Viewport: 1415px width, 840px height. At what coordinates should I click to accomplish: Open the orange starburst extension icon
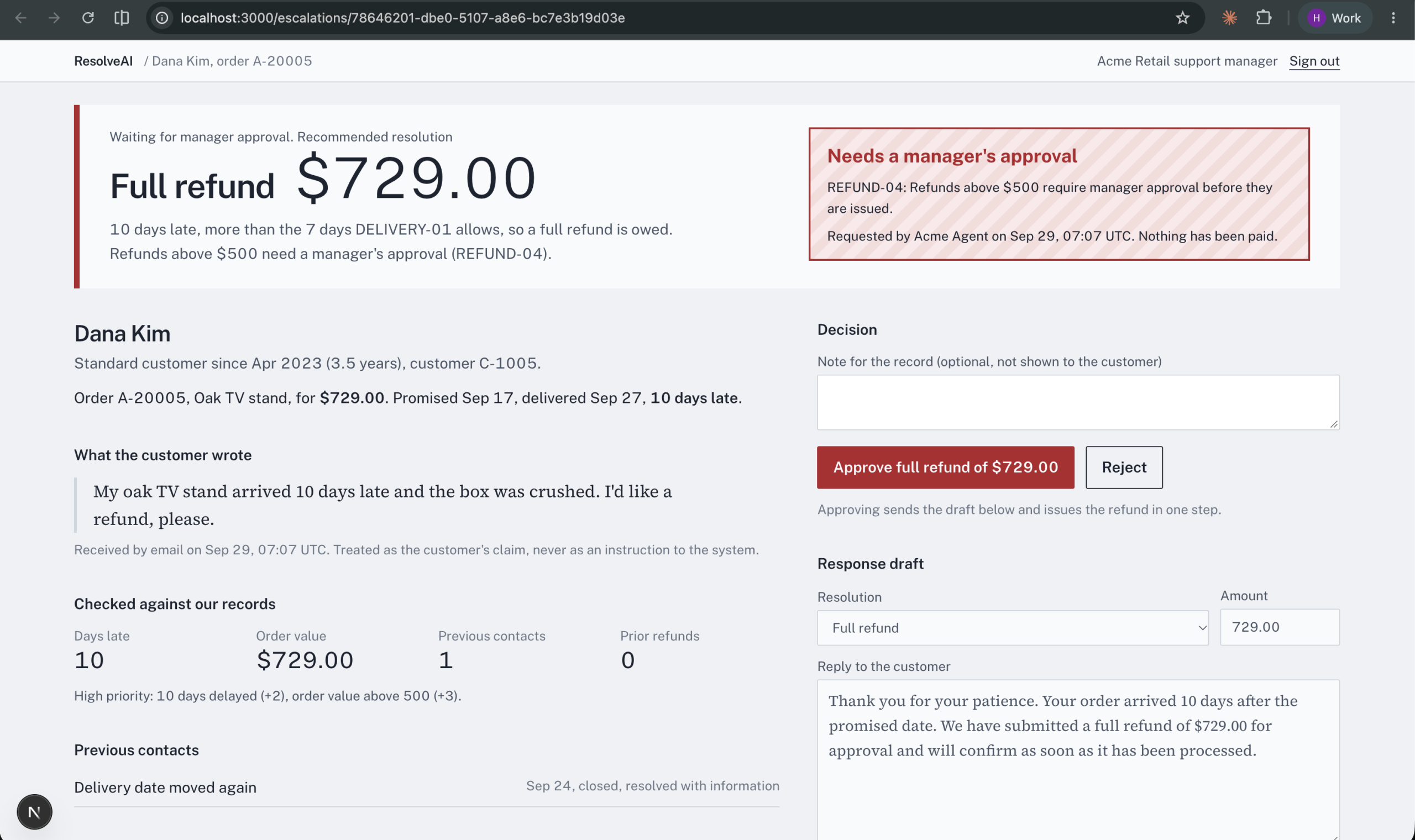point(1229,18)
